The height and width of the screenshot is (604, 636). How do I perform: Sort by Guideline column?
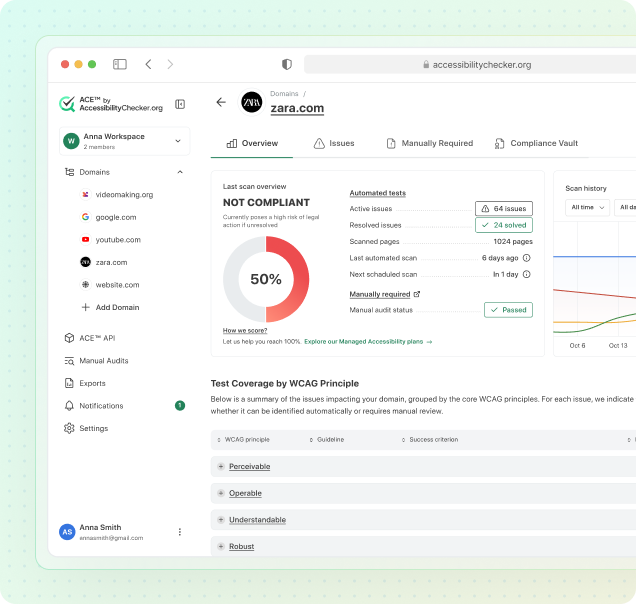(x=327, y=440)
